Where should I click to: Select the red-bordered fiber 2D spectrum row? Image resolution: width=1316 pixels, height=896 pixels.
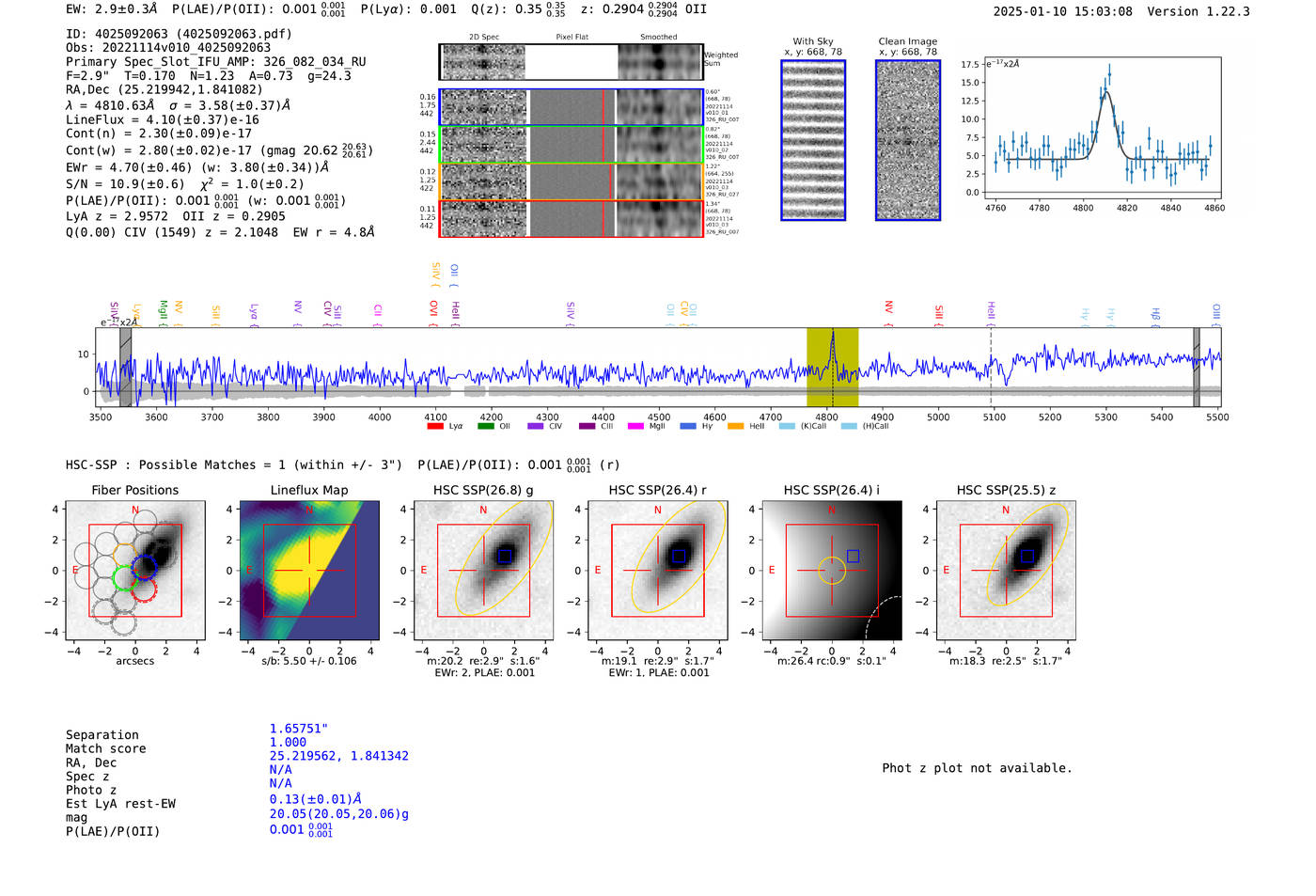pos(572,218)
